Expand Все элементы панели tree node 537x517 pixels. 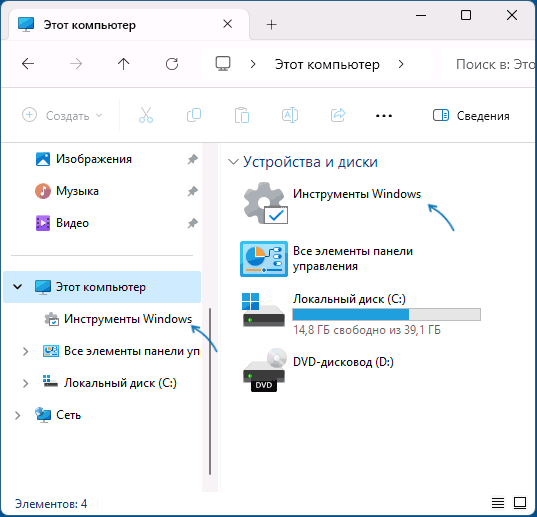click(25, 351)
